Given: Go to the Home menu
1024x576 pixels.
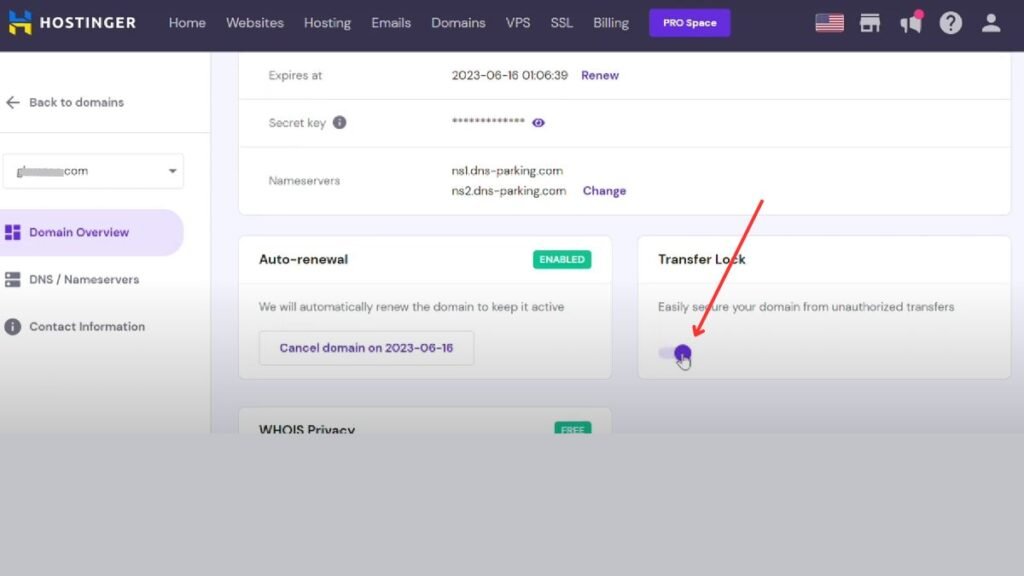Looking at the screenshot, I should click(187, 23).
